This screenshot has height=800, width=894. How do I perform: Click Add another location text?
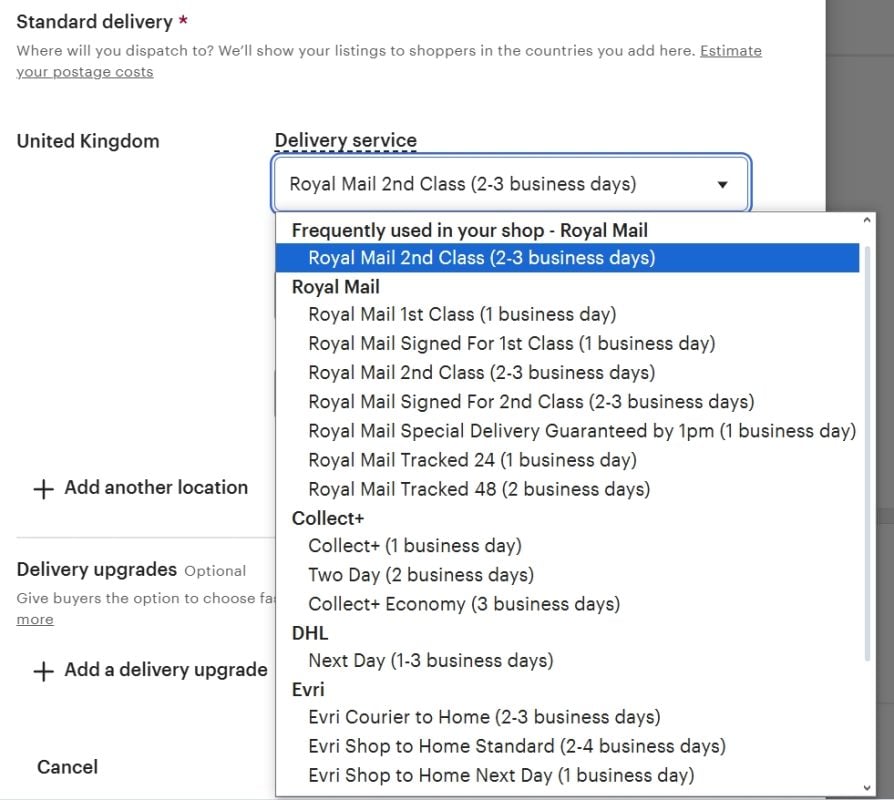click(x=156, y=488)
